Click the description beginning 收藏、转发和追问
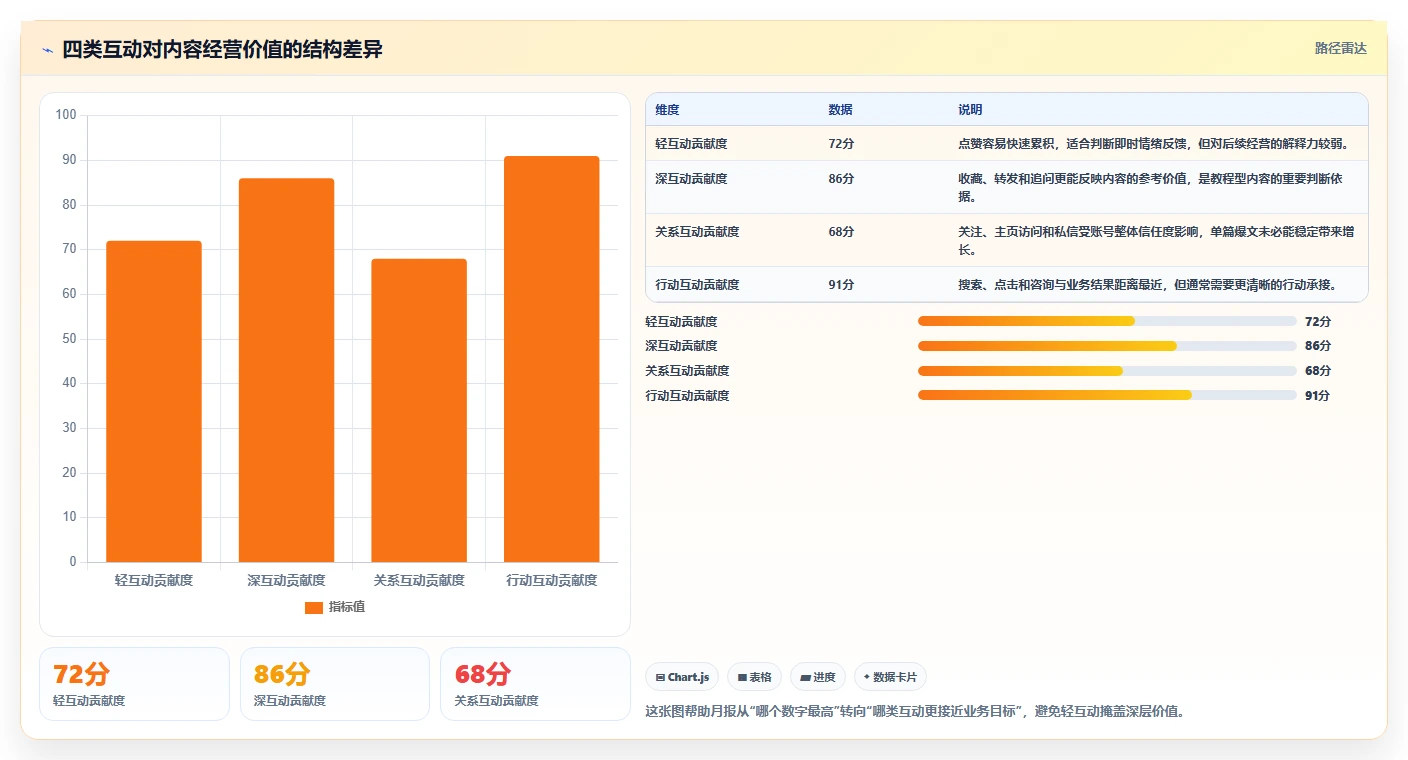Screen dimensions: 1408x760 (1157, 188)
